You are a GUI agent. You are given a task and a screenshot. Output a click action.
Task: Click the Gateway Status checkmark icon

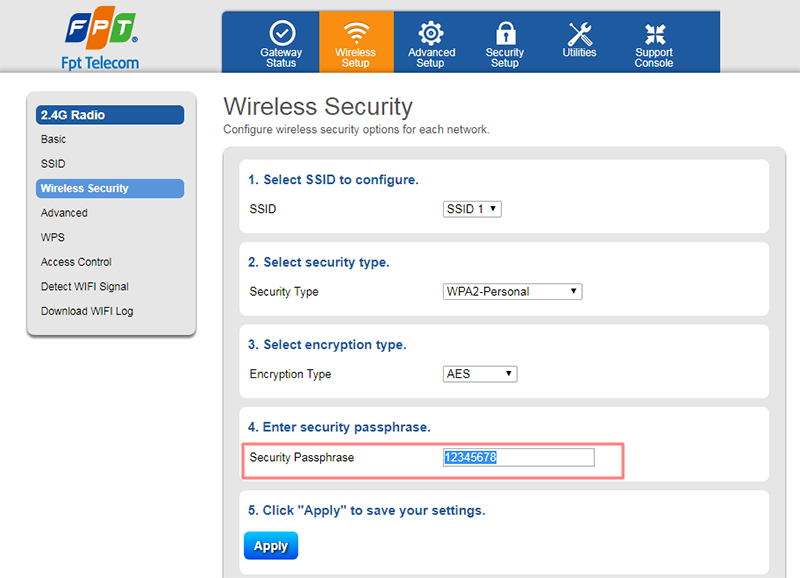[x=282, y=33]
